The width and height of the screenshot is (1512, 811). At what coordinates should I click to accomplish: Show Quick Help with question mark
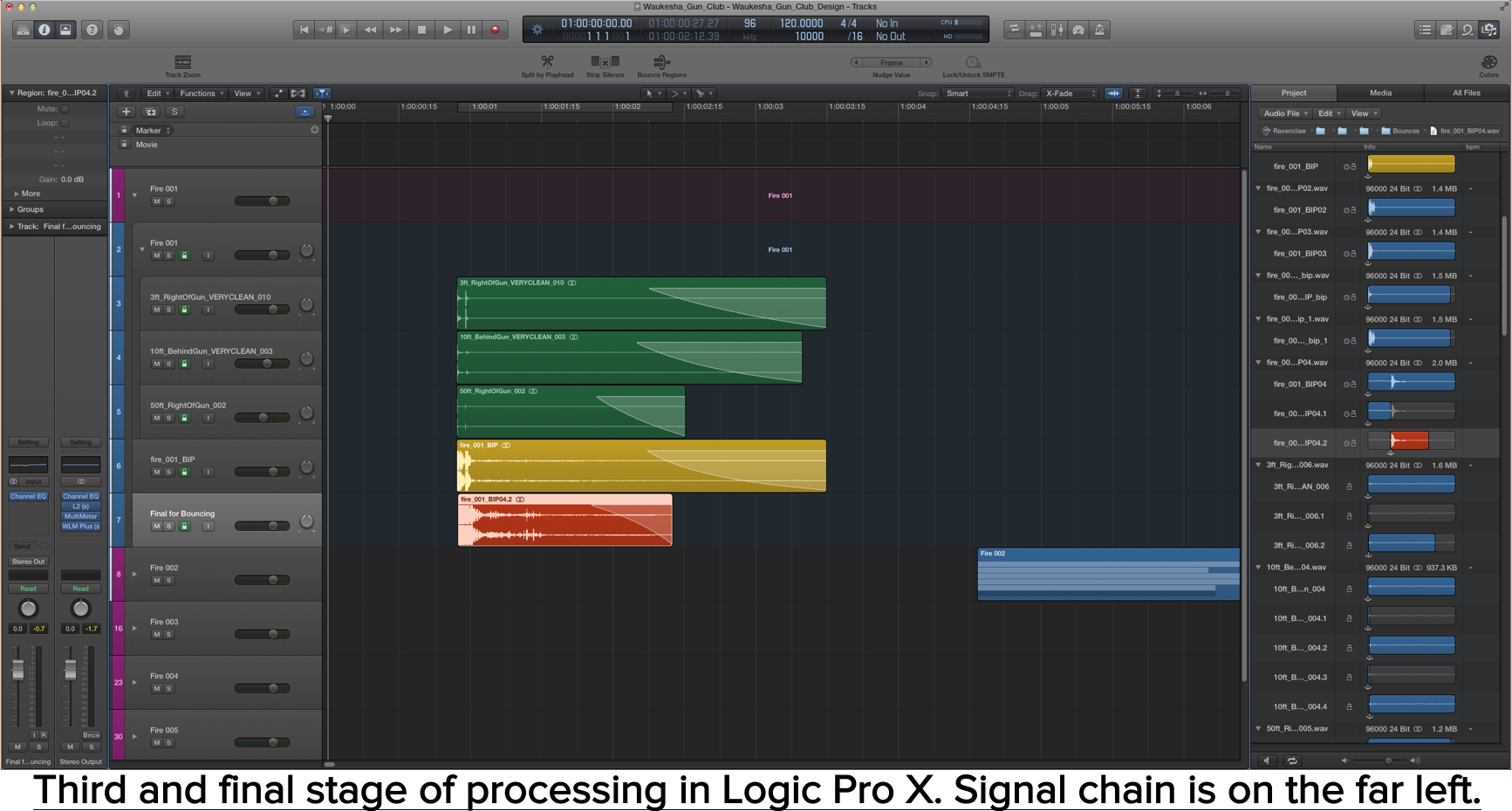tap(92, 30)
